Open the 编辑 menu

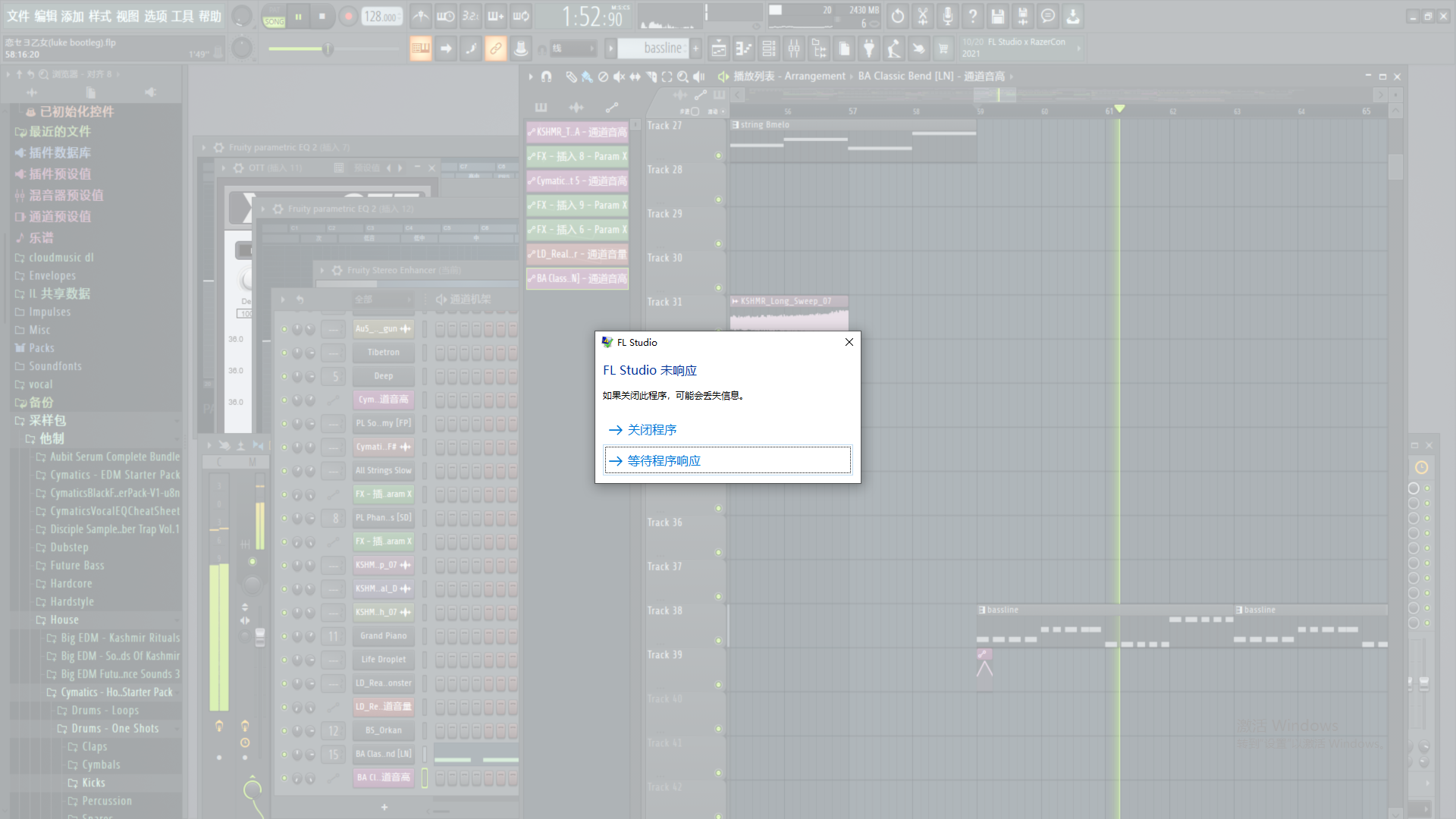45,16
